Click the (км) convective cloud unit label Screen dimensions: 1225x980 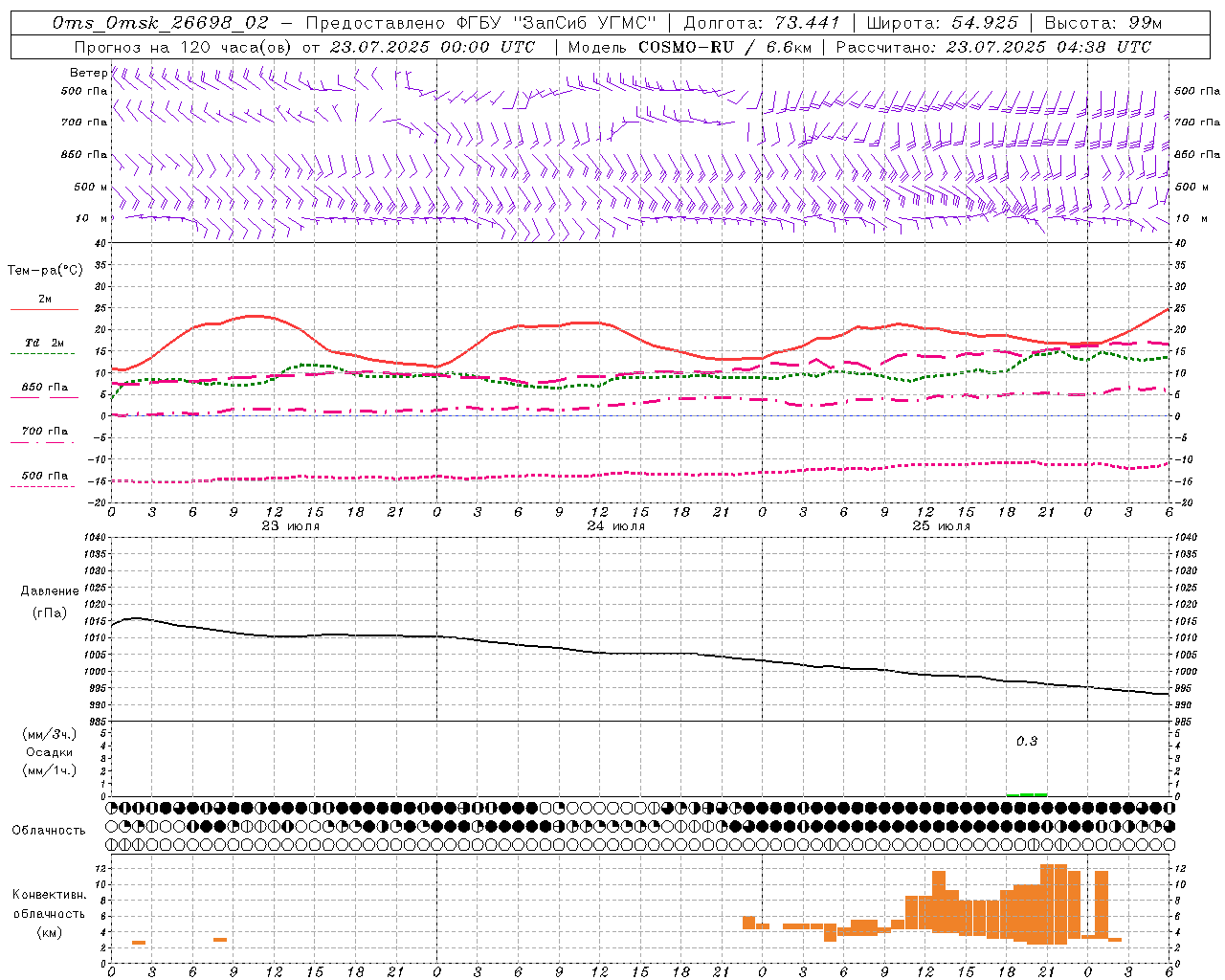click(x=50, y=932)
